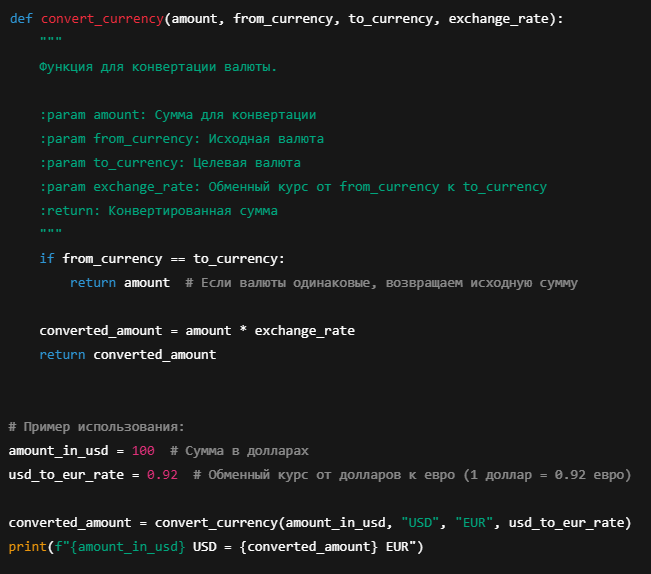The height and width of the screenshot is (574, 651).
Task: Click 'return amount' statement
Action: [x=120, y=283]
